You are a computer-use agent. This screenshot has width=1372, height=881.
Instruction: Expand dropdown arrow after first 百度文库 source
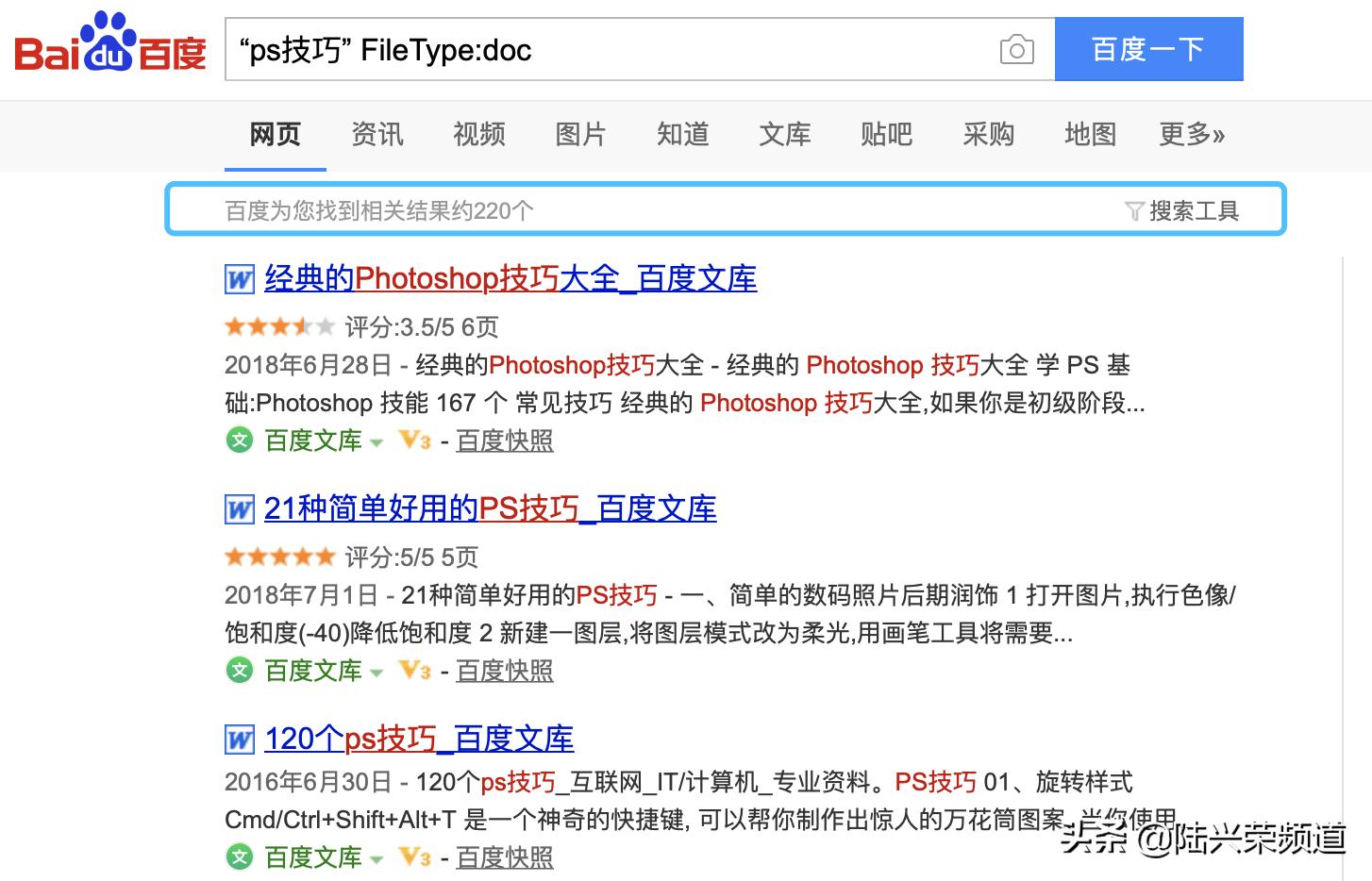[x=376, y=441]
